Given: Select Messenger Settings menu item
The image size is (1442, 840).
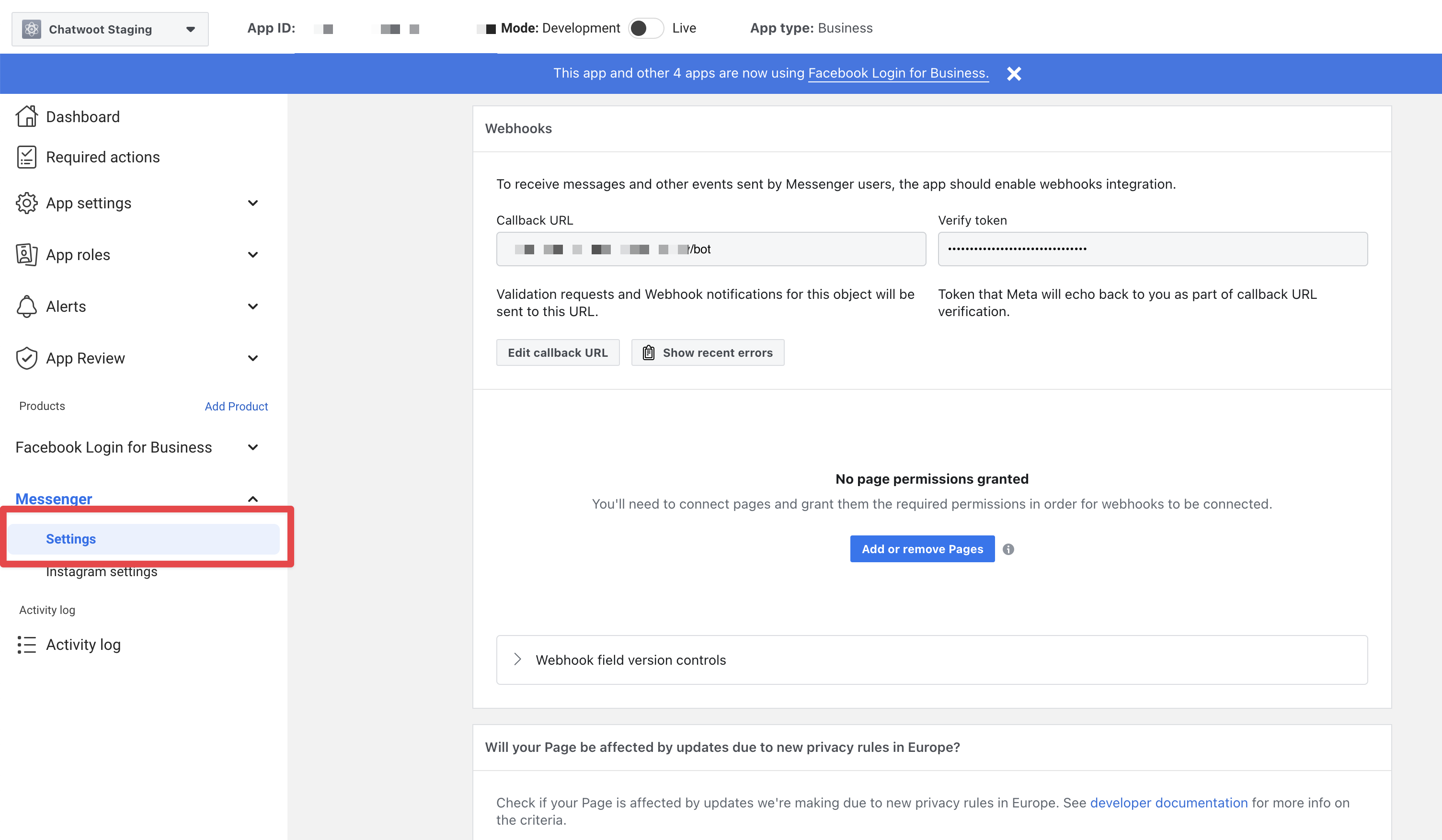Looking at the screenshot, I should [x=71, y=539].
